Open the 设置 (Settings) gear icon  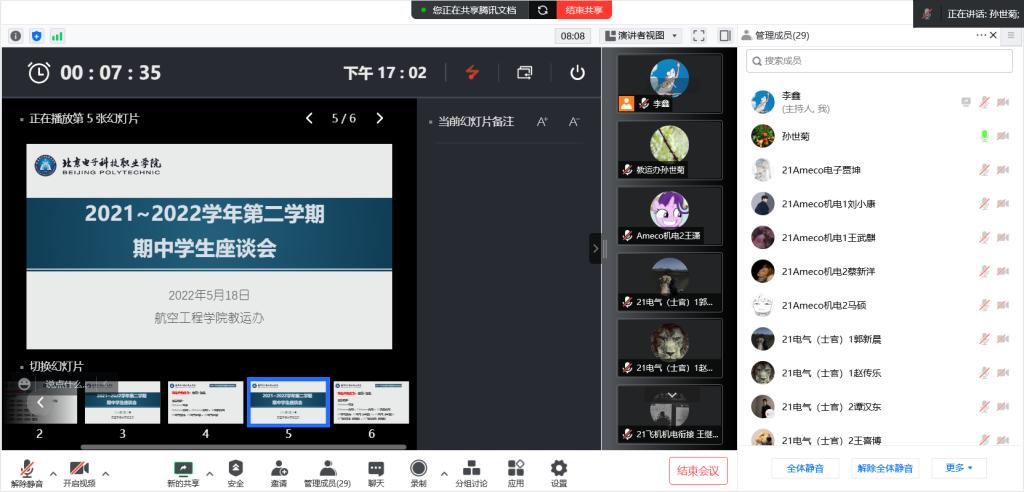pyautogui.click(x=559, y=468)
